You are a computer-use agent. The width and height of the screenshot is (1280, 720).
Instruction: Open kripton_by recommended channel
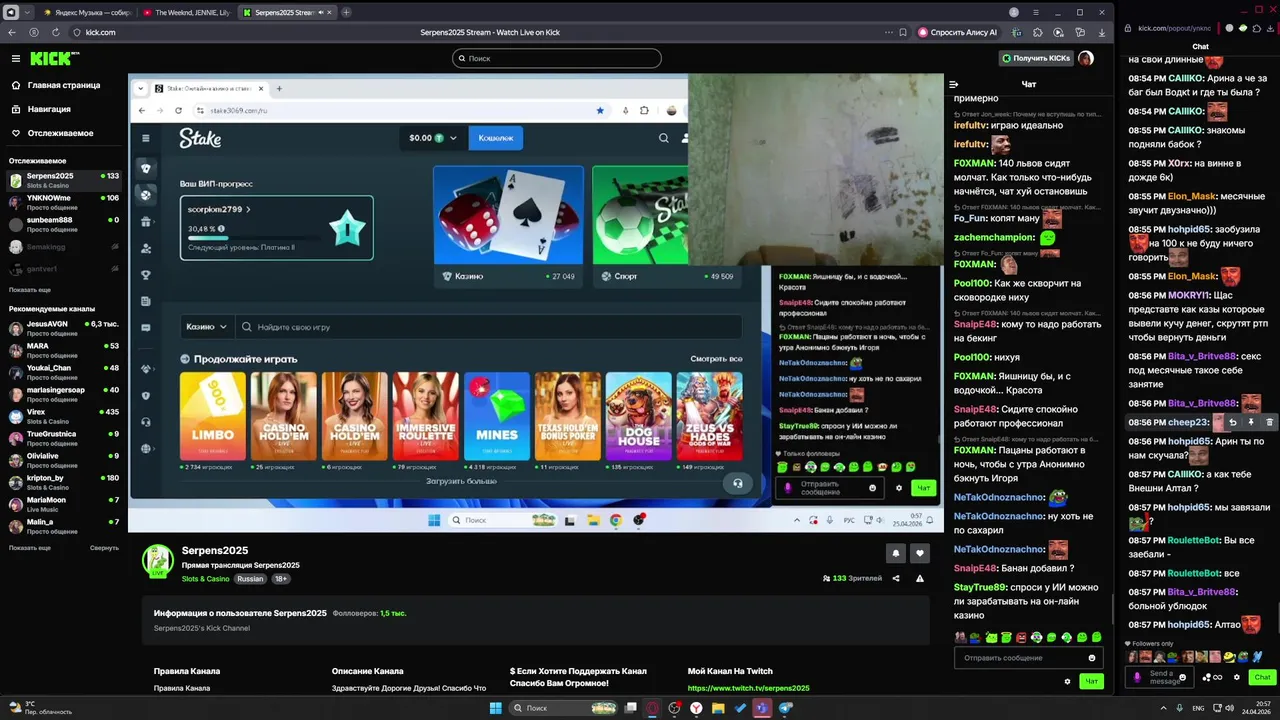tap(64, 482)
